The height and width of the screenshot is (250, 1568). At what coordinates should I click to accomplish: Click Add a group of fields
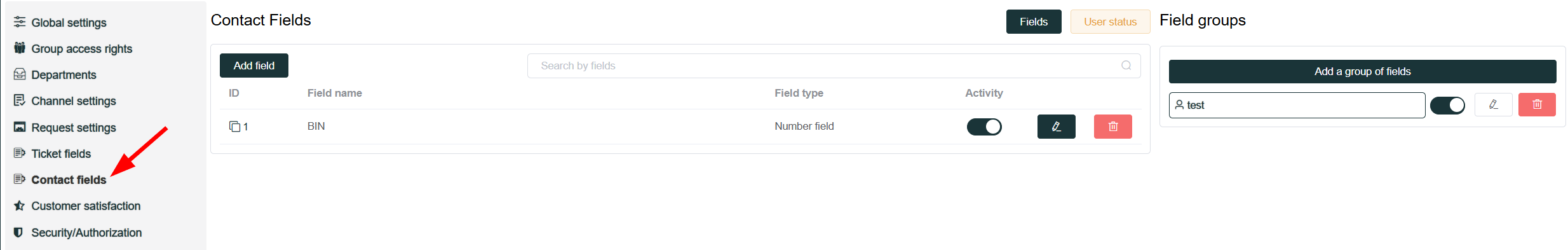[x=1362, y=71]
